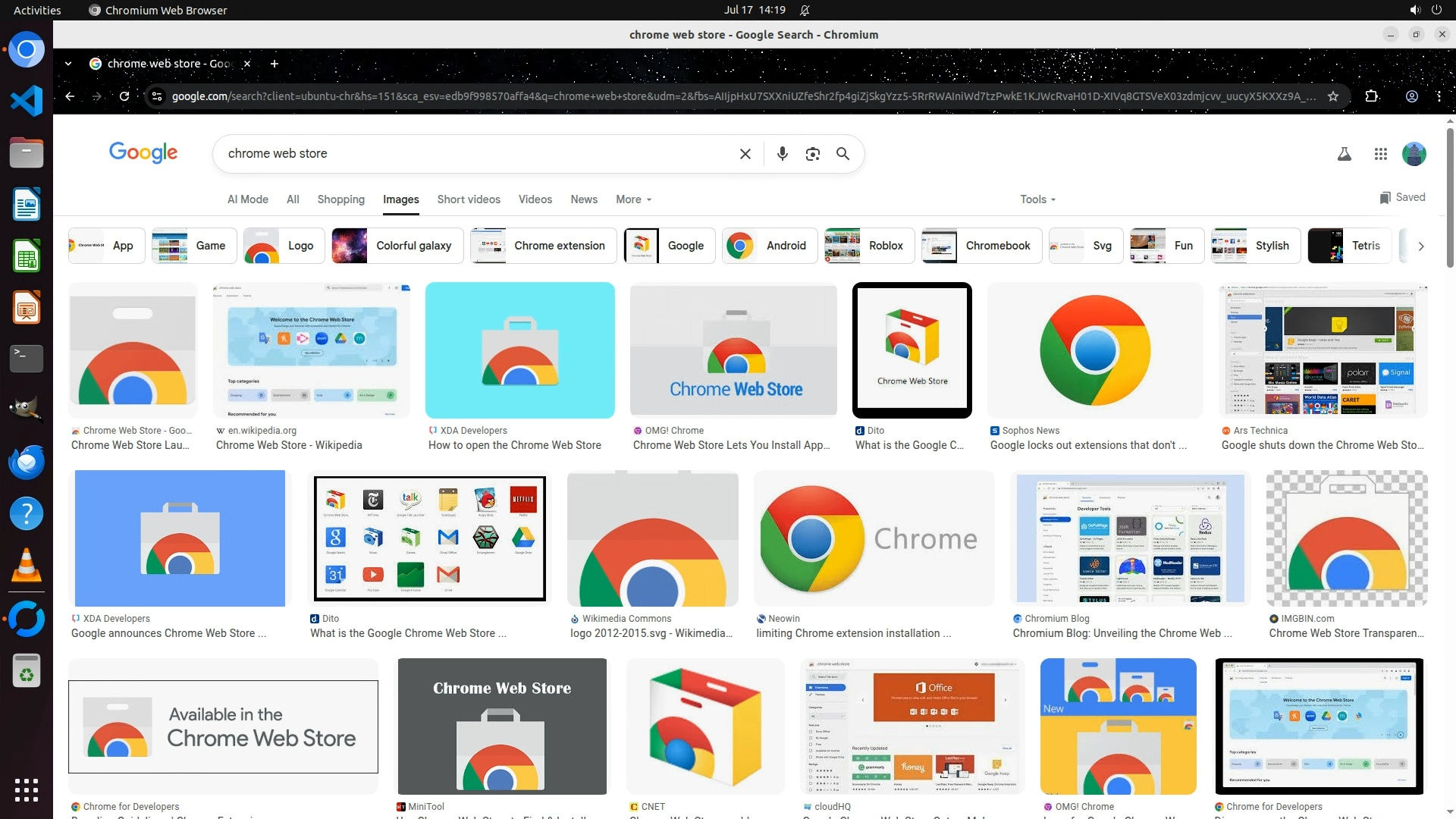Open Google Lens image search

(812, 154)
